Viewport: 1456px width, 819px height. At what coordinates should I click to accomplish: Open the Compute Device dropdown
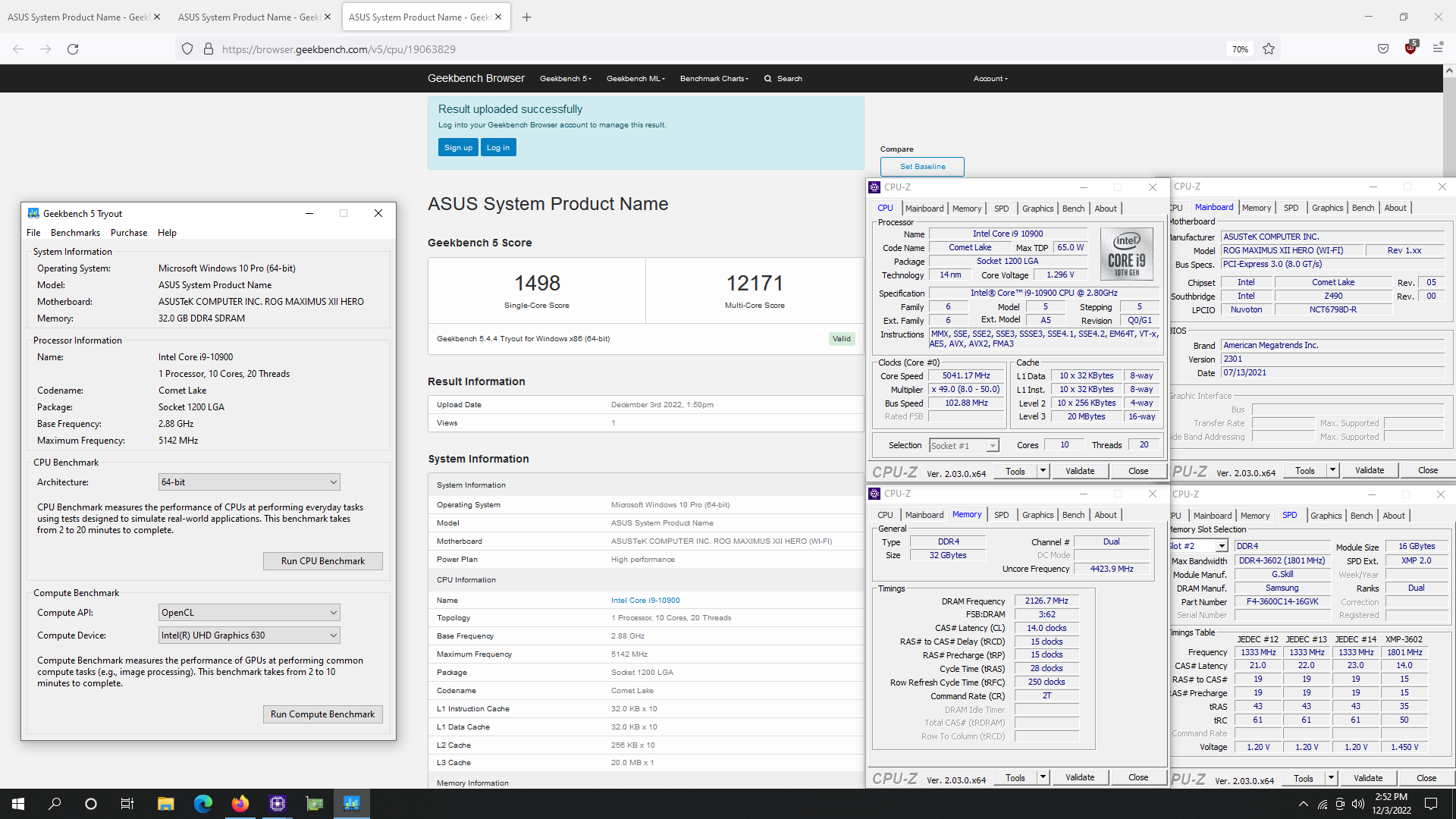249,635
